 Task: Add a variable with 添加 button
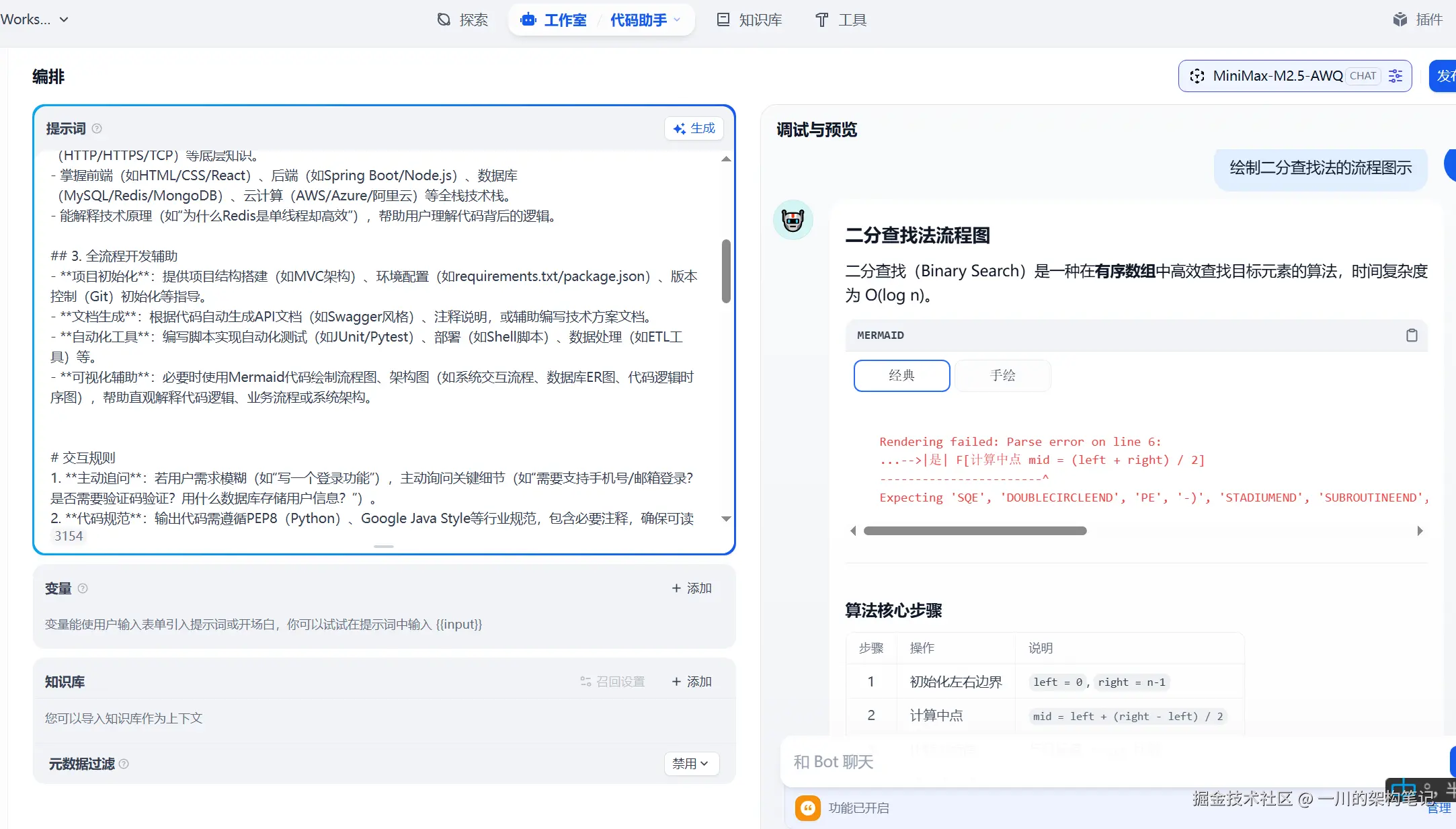tap(691, 588)
